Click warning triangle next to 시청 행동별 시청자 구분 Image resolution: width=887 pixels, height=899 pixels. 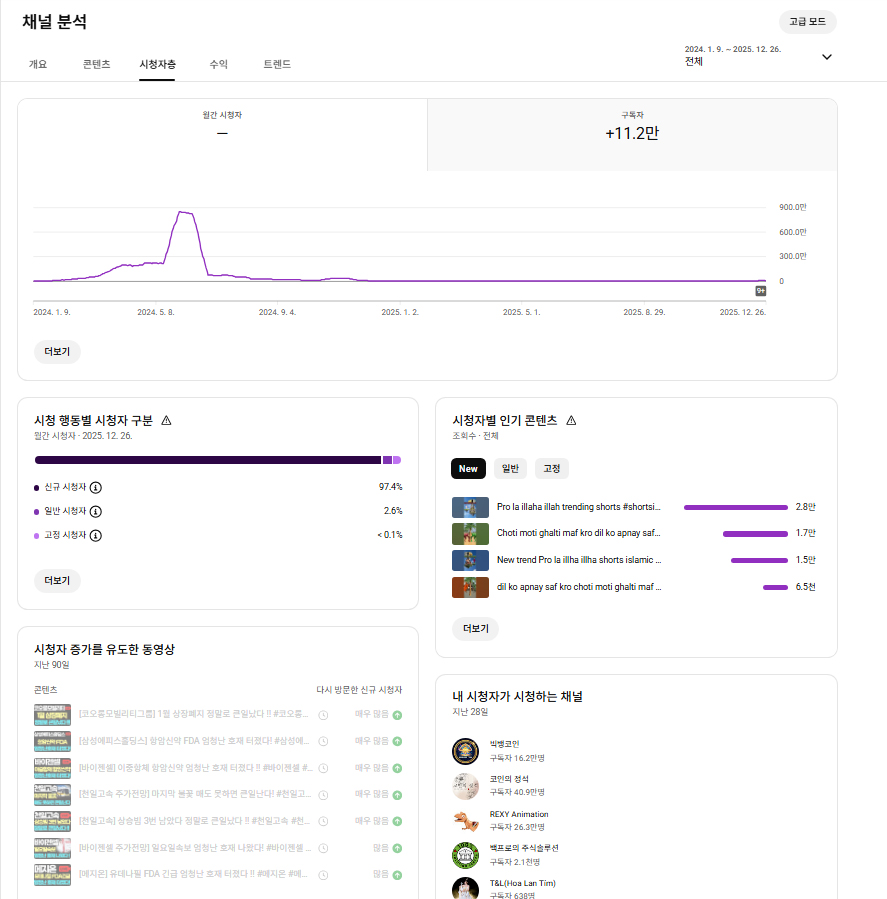coord(166,420)
